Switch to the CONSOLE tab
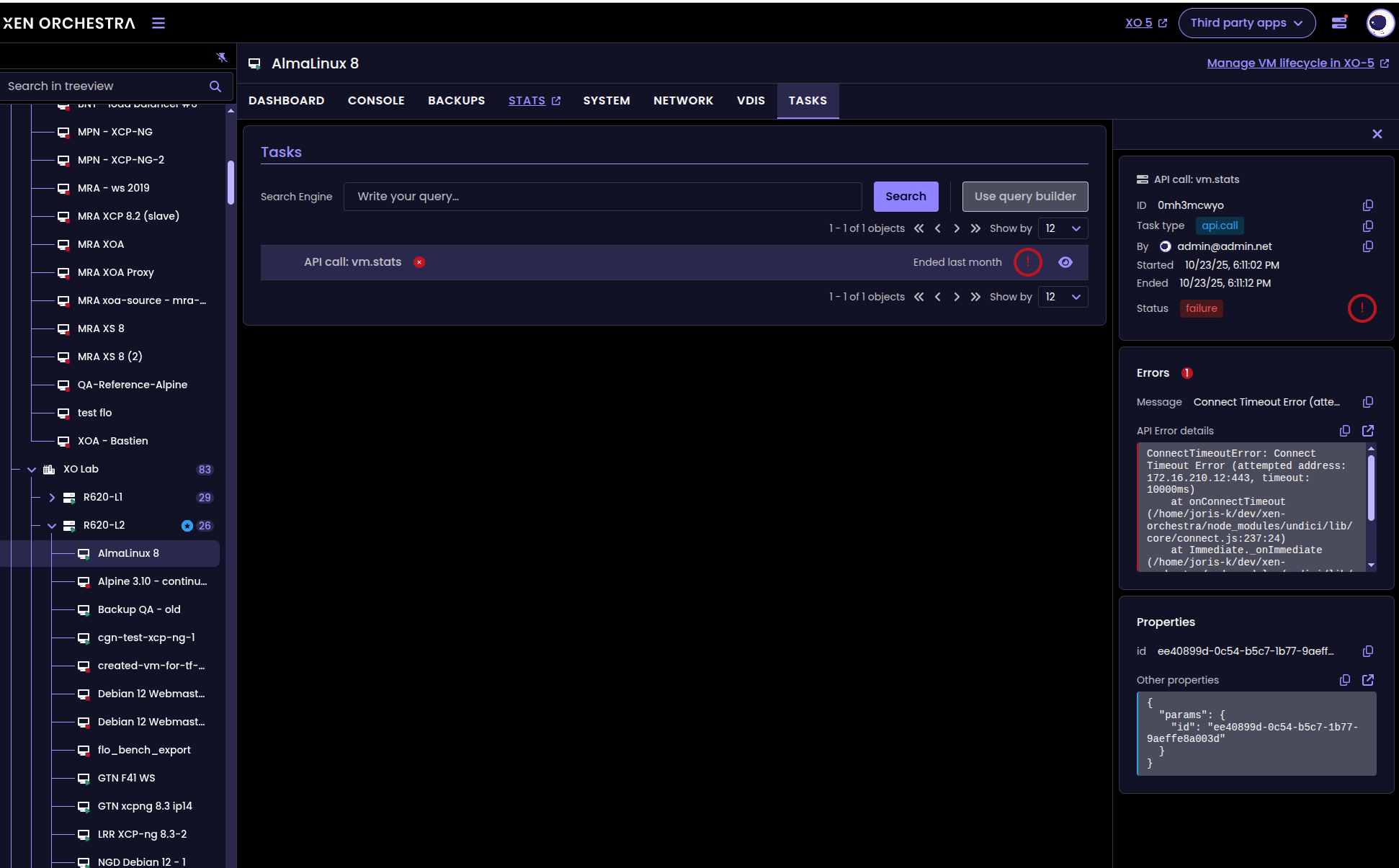Screen dimensions: 1399x868 click(376, 101)
